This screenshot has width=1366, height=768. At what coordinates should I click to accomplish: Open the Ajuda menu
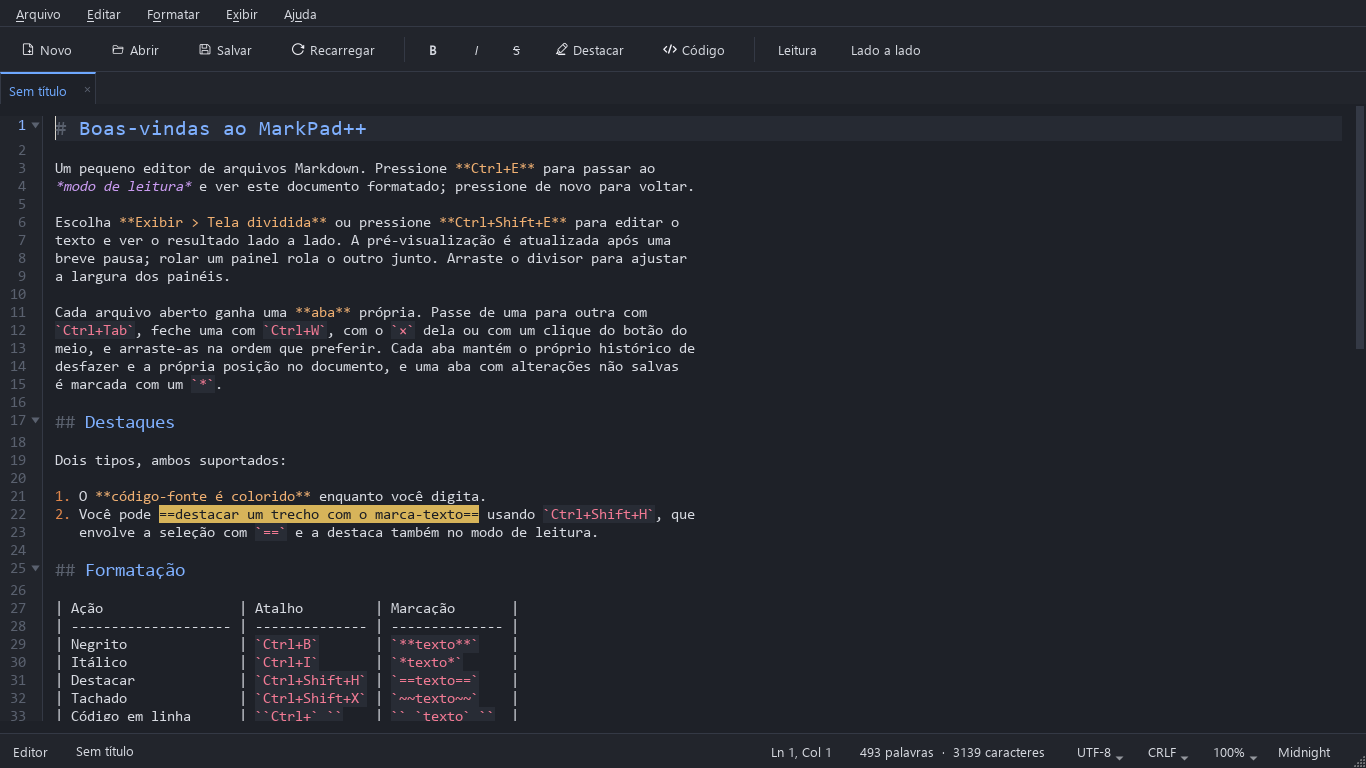[300, 14]
